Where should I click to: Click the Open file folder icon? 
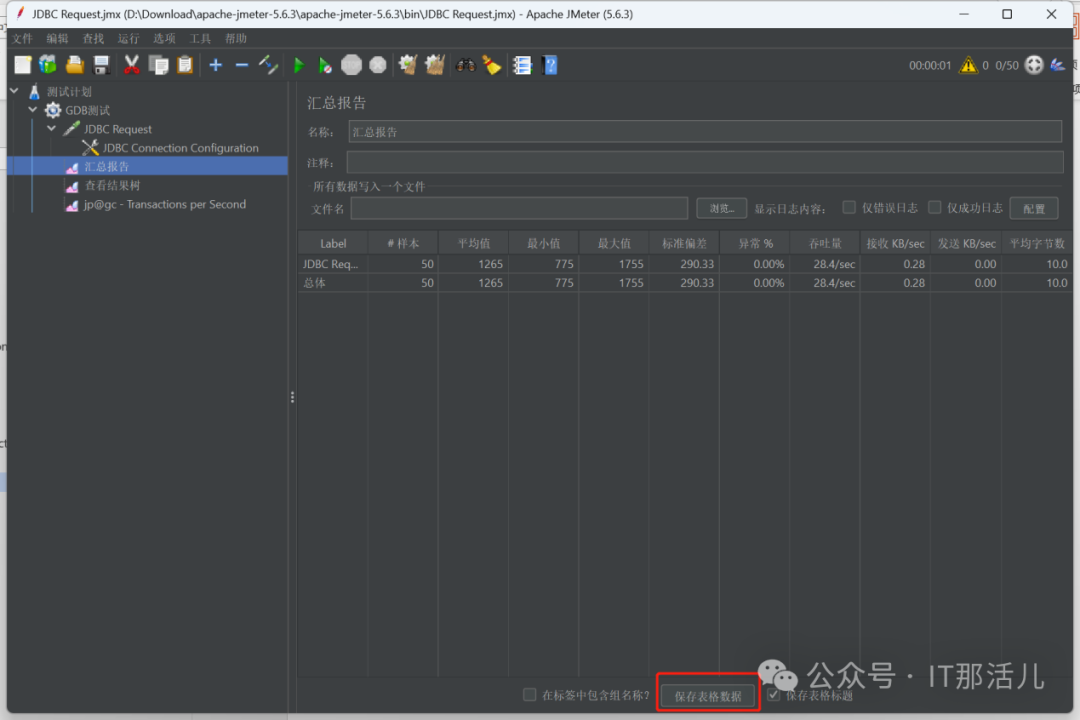coord(74,65)
